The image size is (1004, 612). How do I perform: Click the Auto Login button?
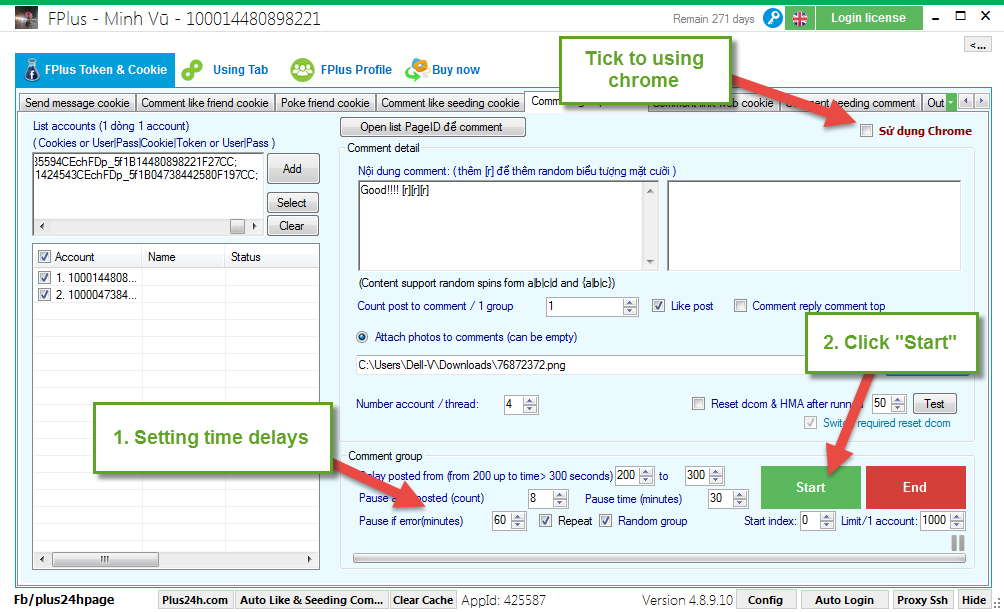click(844, 600)
